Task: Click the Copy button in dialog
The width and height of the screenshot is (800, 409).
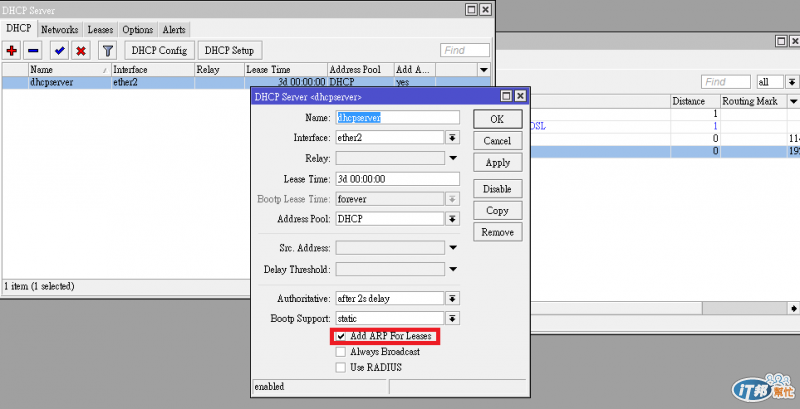Action: tap(497, 211)
